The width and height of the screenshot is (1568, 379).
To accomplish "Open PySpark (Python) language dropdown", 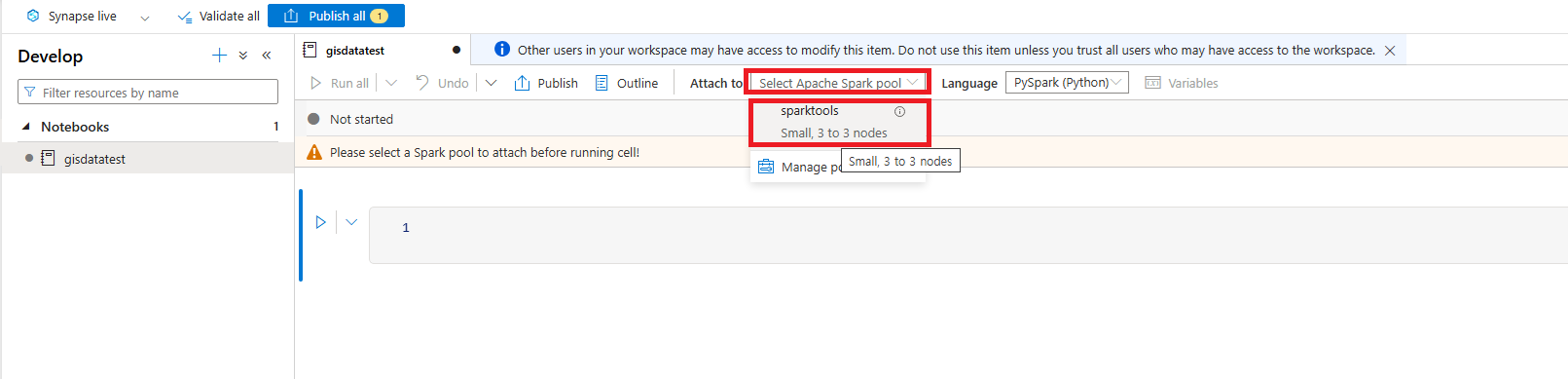I will (x=1067, y=83).
